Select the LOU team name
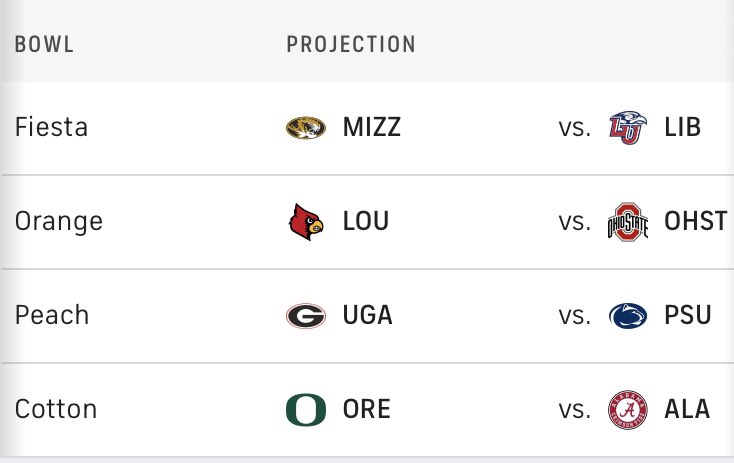This screenshot has width=734, height=463. tap(366, 221)
